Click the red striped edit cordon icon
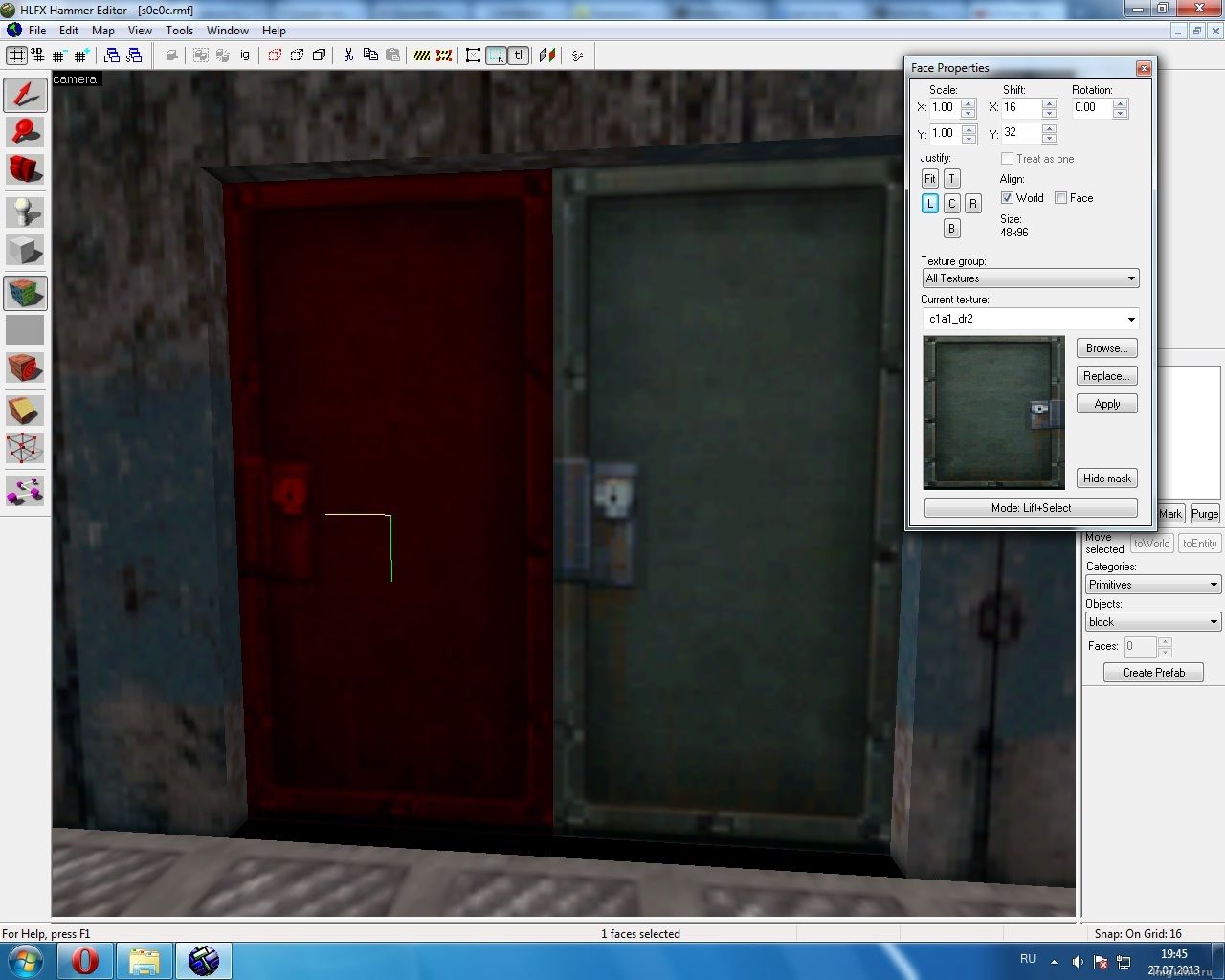 444,56
